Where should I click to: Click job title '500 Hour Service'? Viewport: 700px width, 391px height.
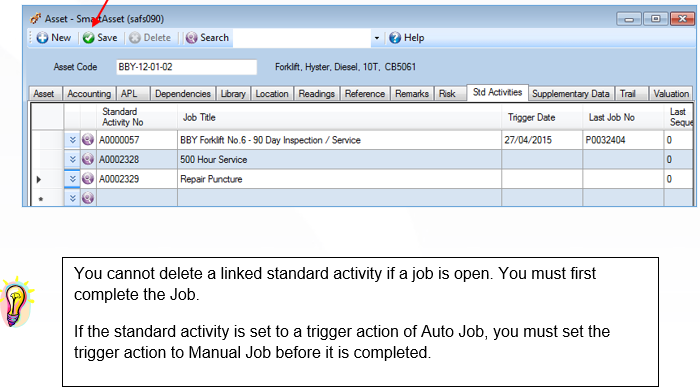pyautogui.click(x=213, y=160)
